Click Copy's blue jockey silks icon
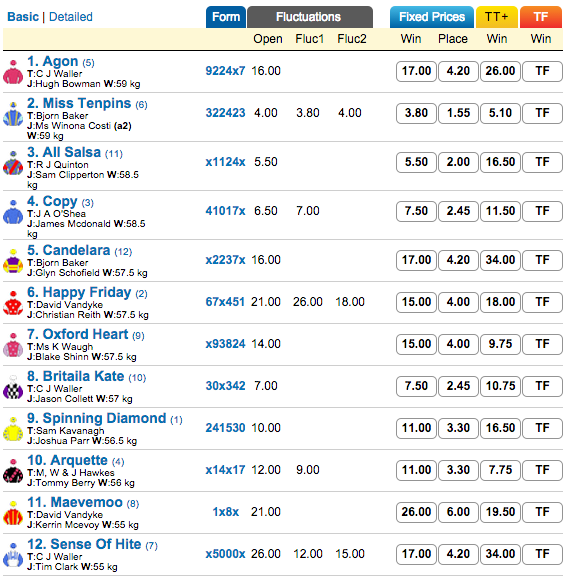 [13, 212]
